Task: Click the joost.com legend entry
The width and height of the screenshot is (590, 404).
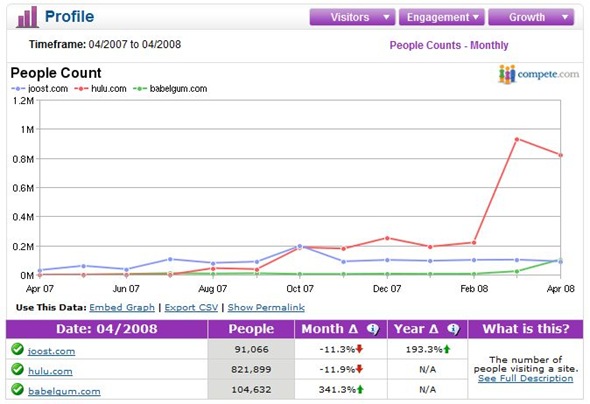Action: pyautogui.click(x=40, y=89)
